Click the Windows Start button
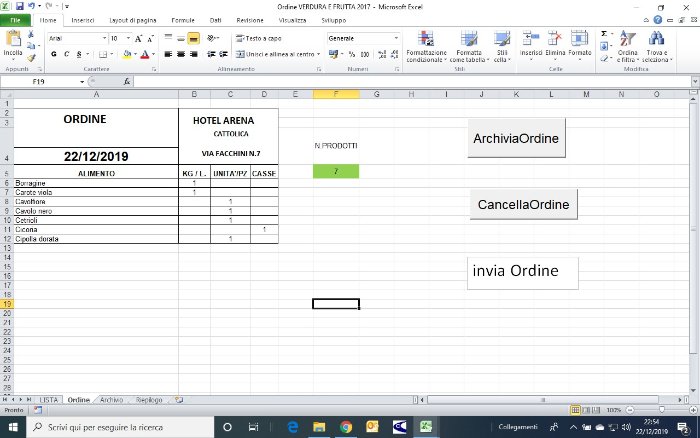700x438 pixels. pos(13,427)
